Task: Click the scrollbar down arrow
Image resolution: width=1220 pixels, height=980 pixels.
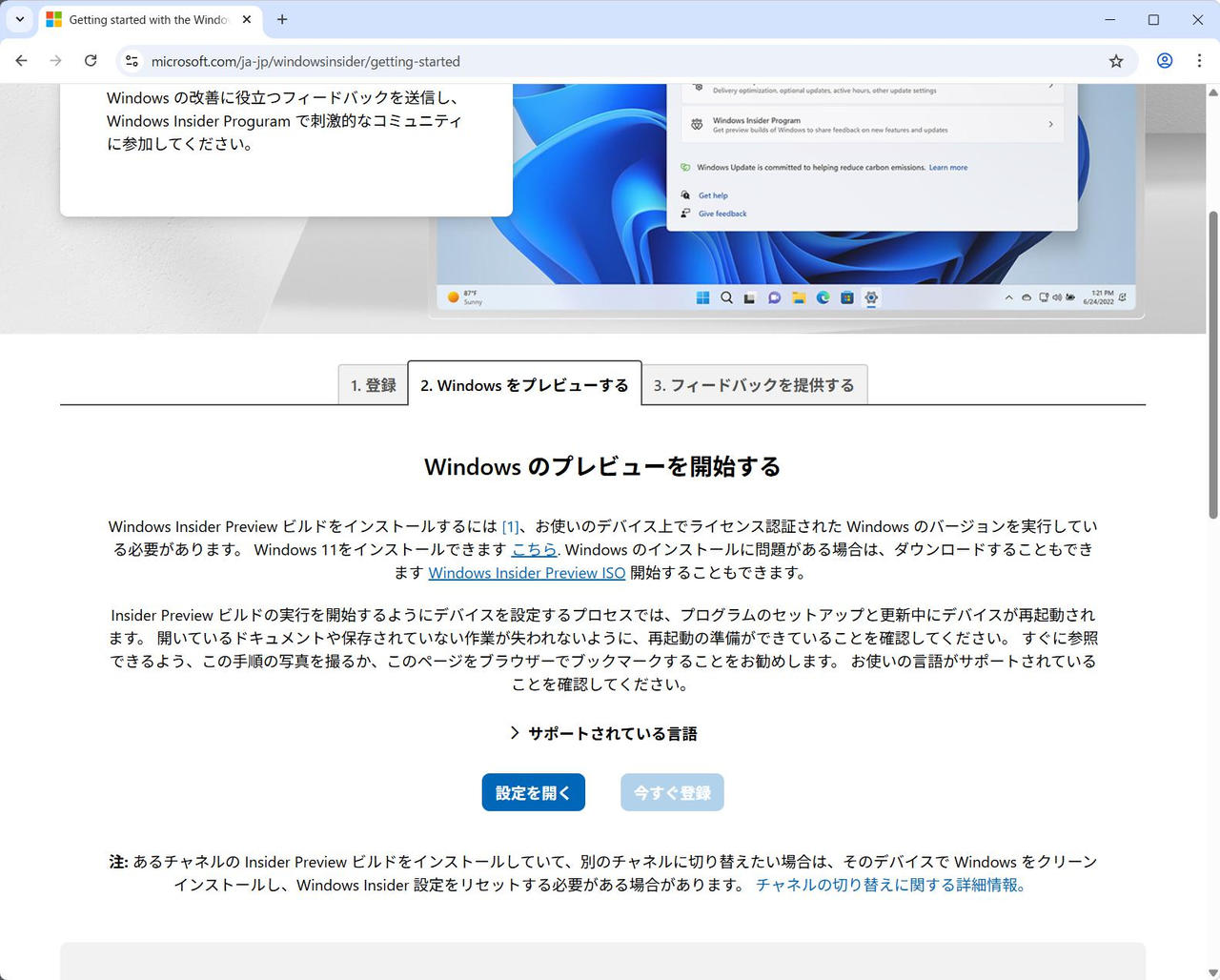Action: 1213,972
